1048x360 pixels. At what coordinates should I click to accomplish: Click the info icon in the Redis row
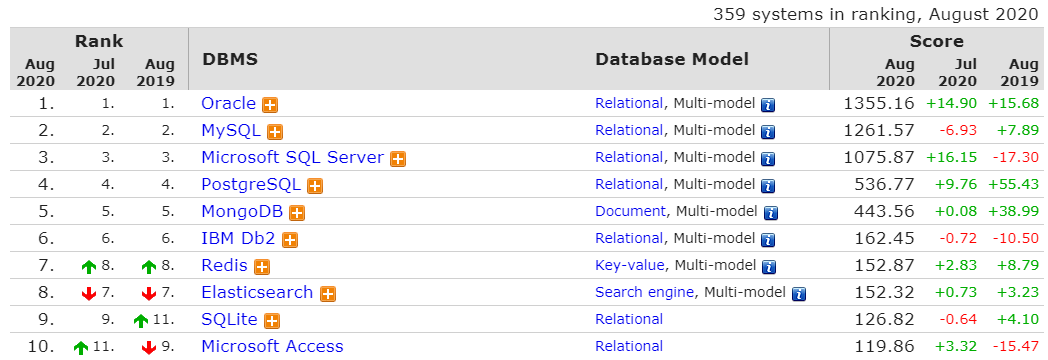pyautogui.click(x=769, y=267)
